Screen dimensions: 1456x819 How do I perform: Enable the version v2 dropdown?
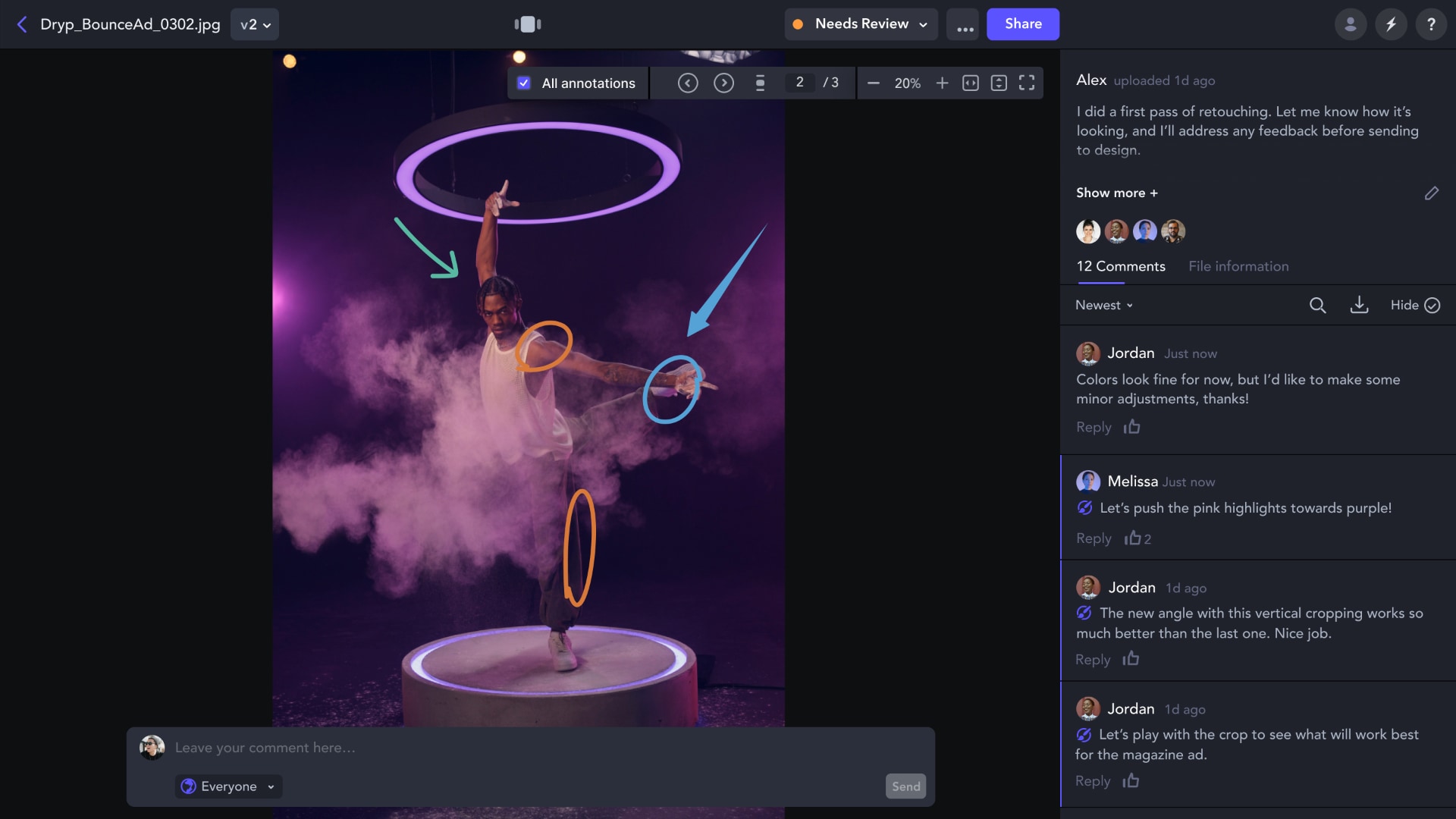click(x=254, y=24)
